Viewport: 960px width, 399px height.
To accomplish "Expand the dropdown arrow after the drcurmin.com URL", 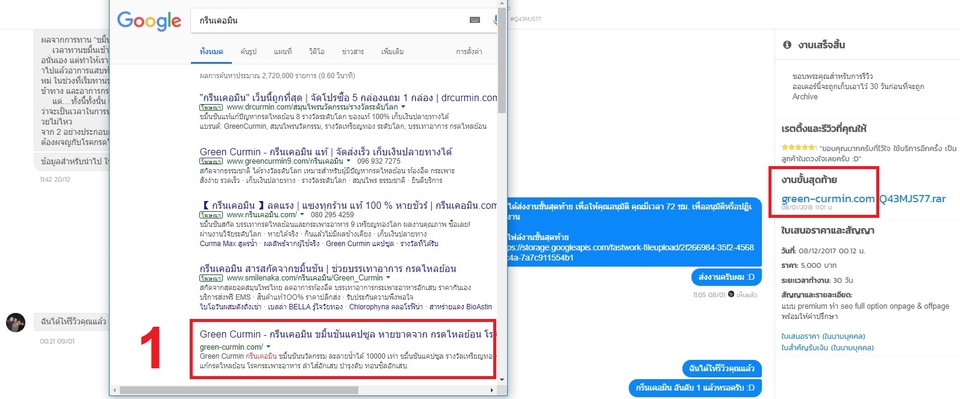I will [402, 107].
